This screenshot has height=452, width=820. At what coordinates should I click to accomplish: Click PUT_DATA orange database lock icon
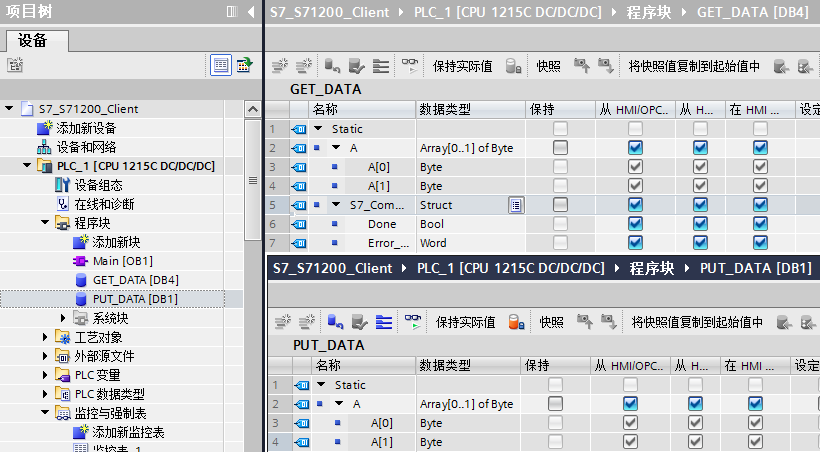[x=517, y=322]
